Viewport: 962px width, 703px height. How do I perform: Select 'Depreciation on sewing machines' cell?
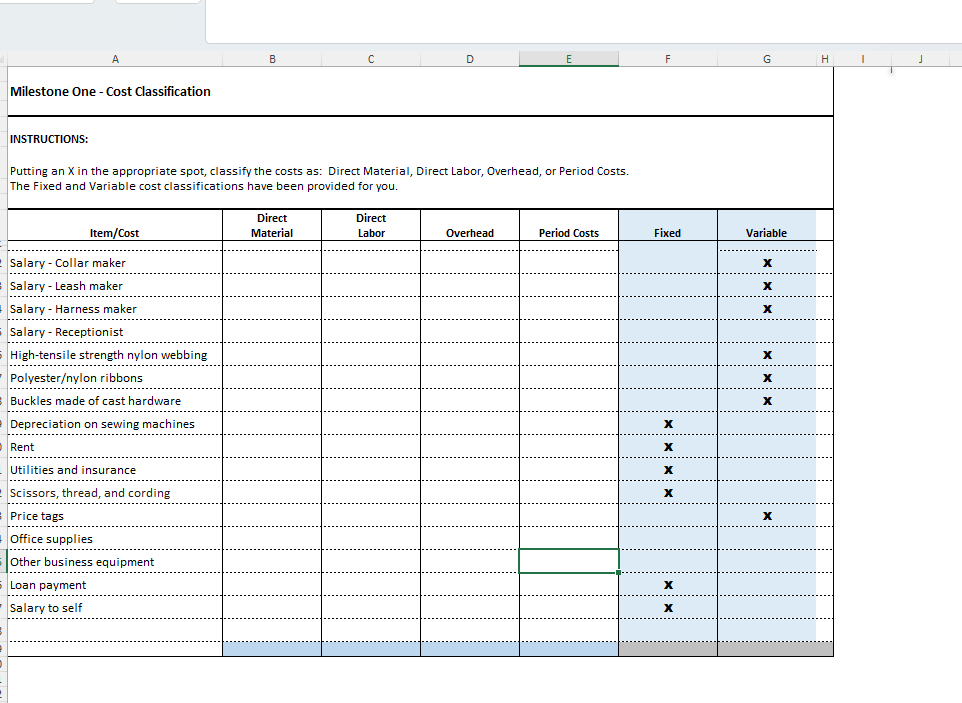[115, 424]
